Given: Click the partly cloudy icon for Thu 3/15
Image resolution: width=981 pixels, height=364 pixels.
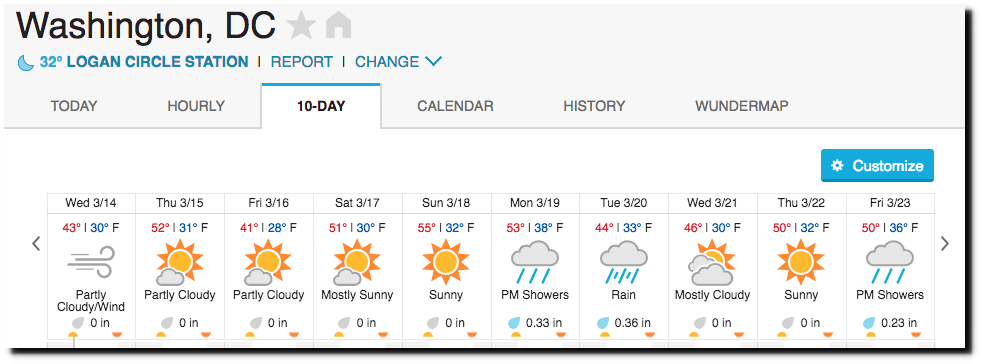Looking at the screenshot, I should (x=179, y=263).
